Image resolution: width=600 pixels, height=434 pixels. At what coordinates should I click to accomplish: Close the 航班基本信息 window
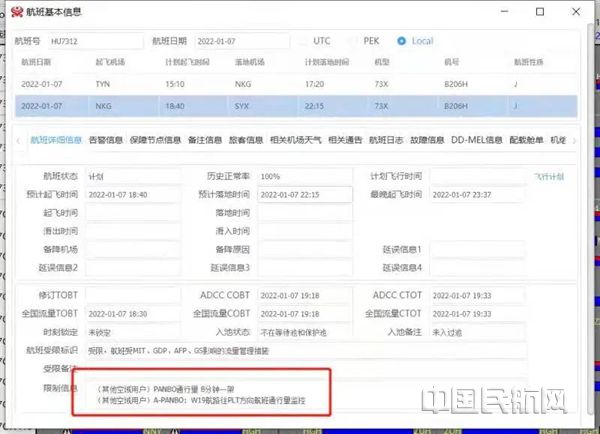pyautogui.click(x=580, y=12)
